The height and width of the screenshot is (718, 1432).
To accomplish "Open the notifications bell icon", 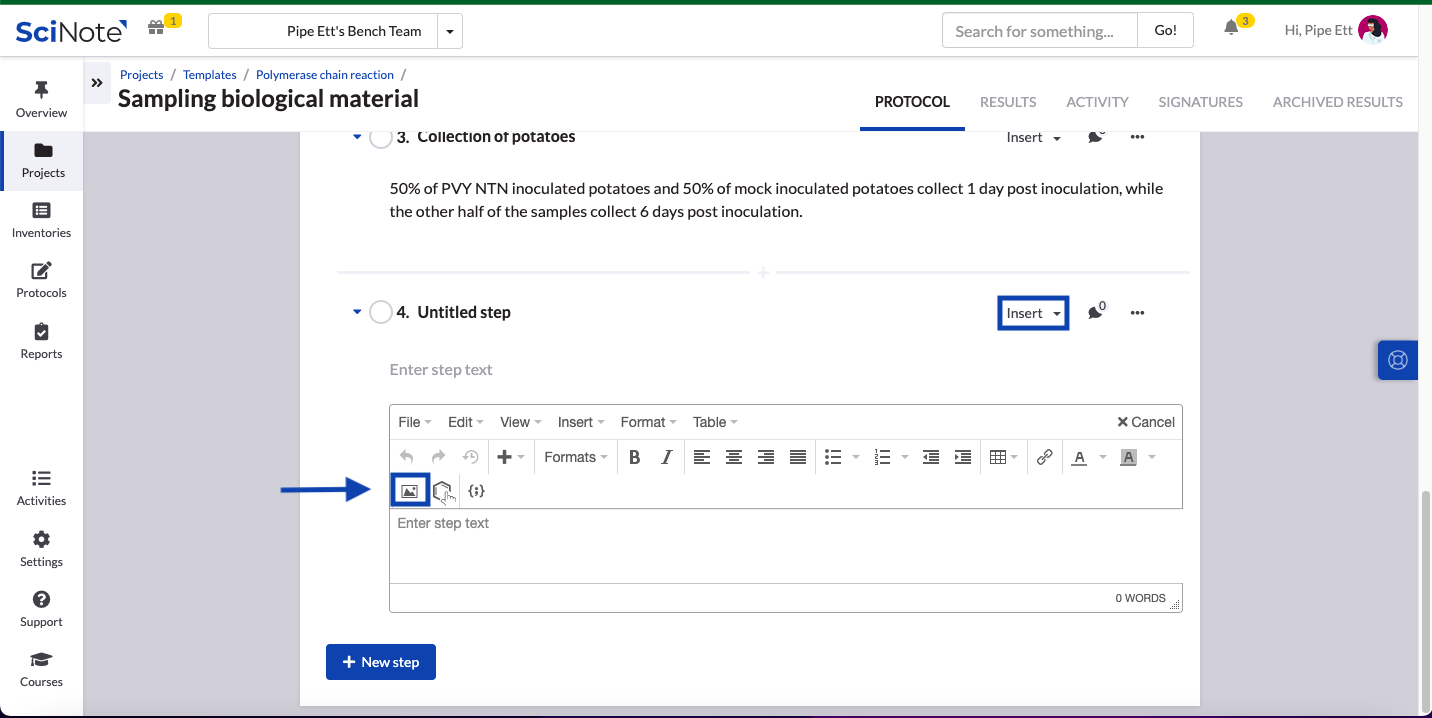I will (x=1231, y=29).
